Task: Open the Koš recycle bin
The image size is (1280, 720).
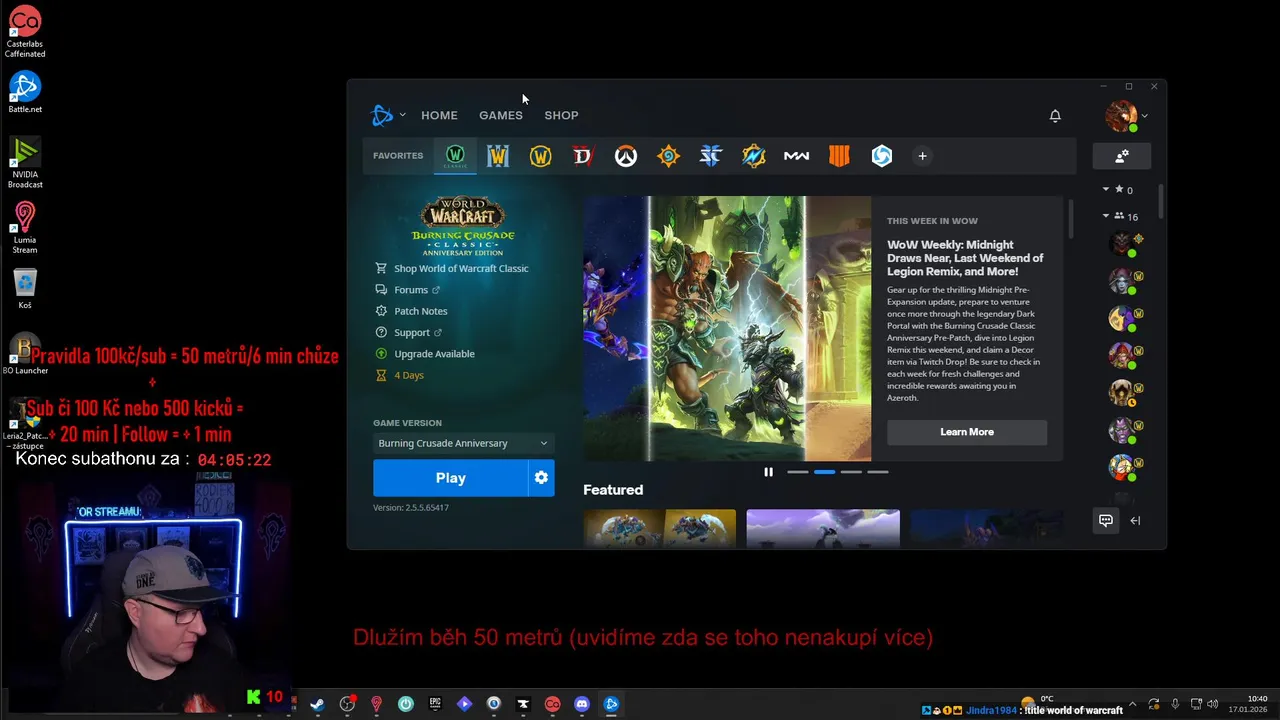Action: [x=25, y=289]
